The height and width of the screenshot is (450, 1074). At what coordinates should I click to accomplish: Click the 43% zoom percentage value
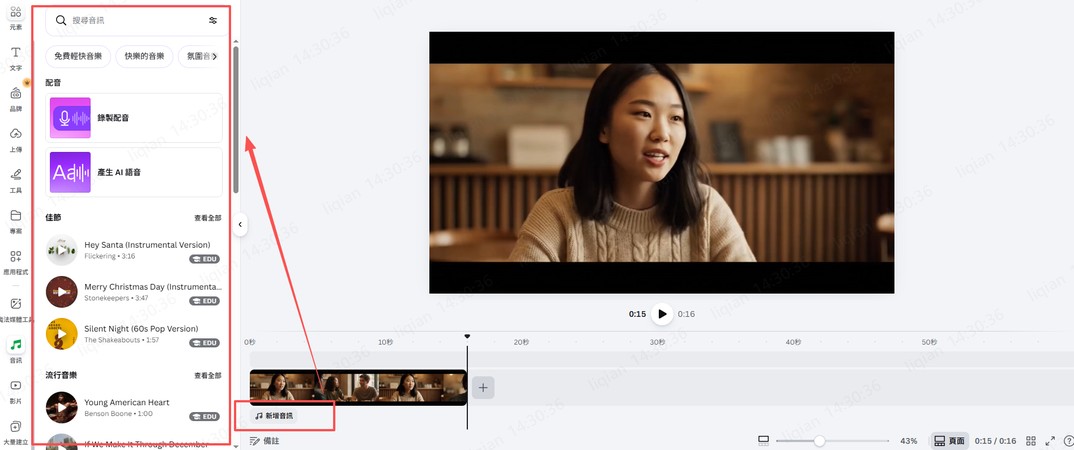click(x=909, y=440)
